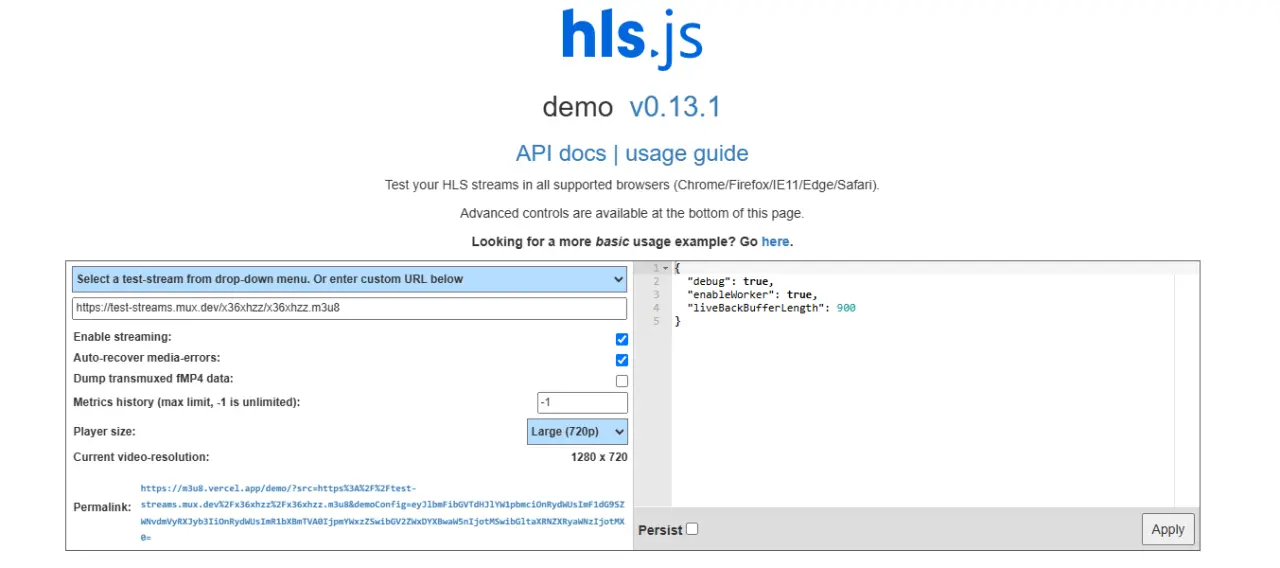Open the Player size dropdown

point(577,431)
